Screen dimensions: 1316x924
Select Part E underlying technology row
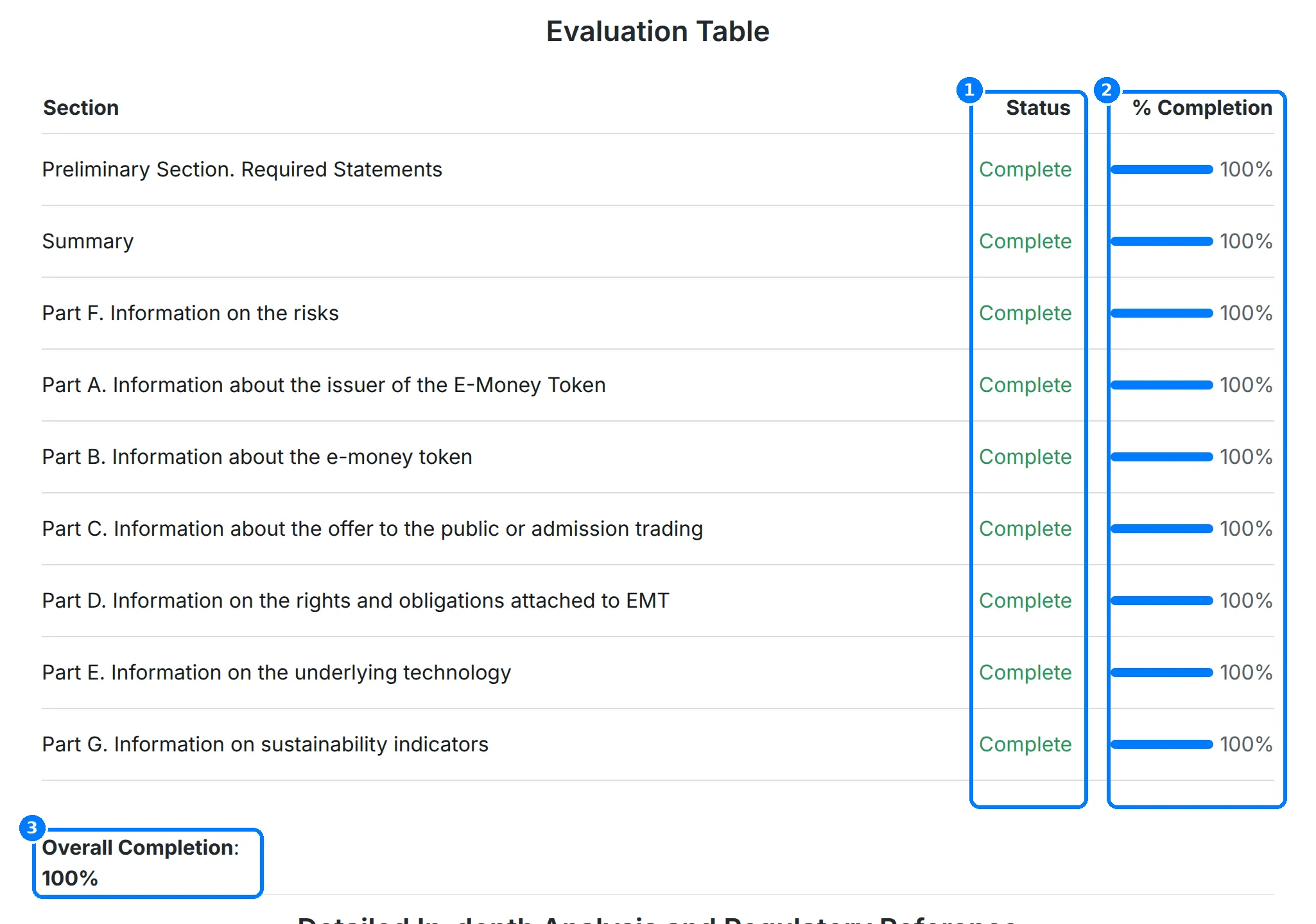658,672
